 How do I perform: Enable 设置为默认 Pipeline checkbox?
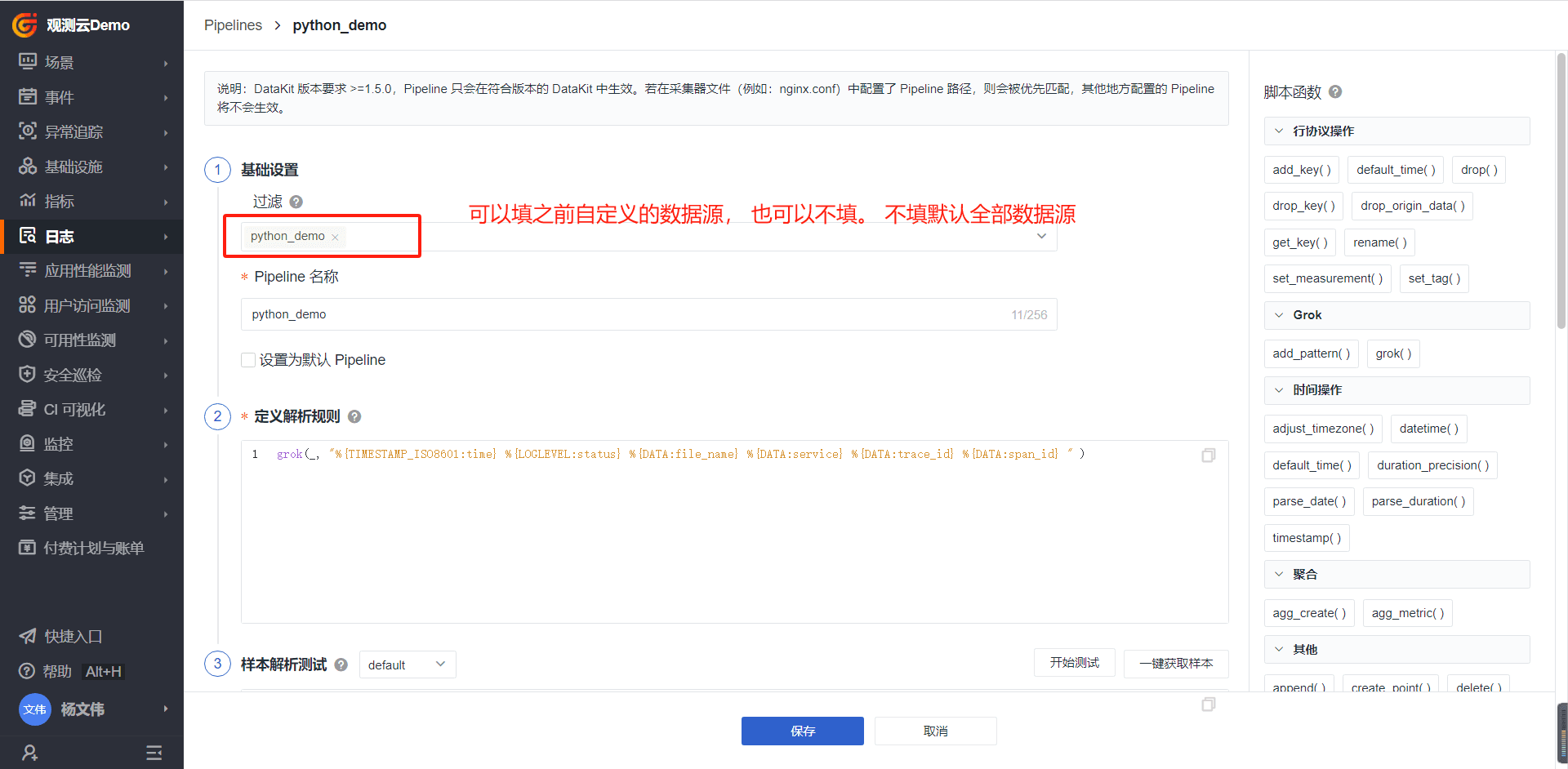(x=248, y=360)
